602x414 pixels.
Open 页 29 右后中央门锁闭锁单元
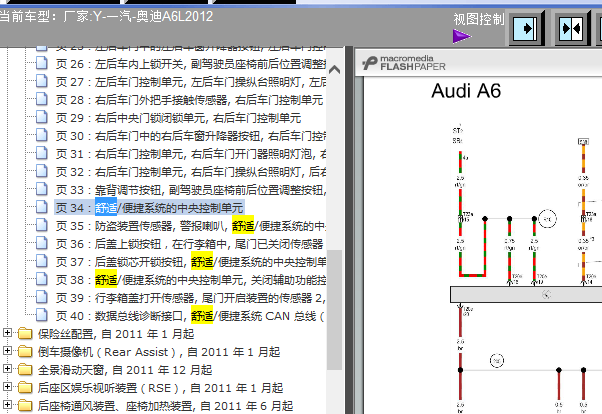tap(179, 118)
